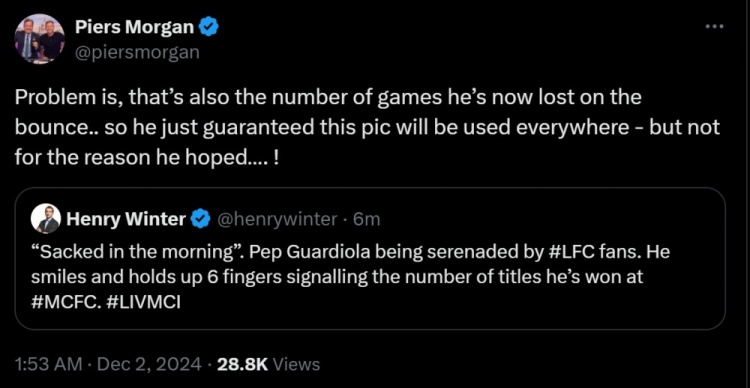Click Piers Morgan's blue verified badge
Screen dimensions: 750x388
pos(209,28)
